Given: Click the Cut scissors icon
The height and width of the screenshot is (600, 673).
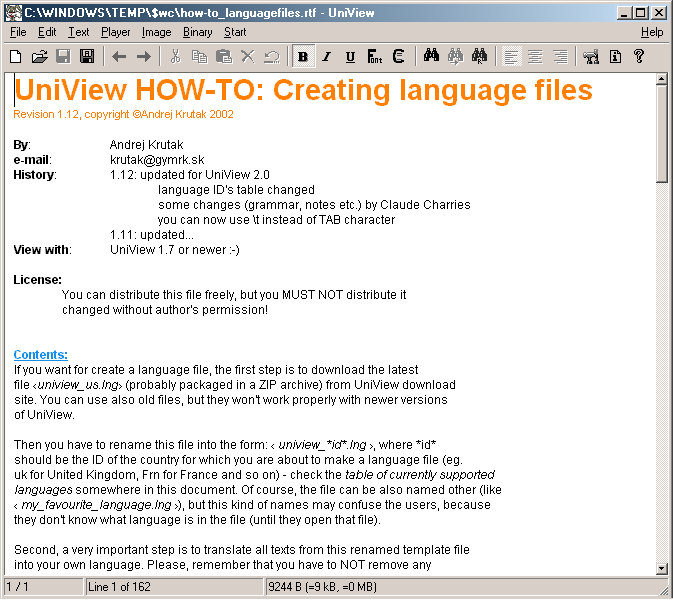Looking at the screenshot, I should tap(176, 56).
